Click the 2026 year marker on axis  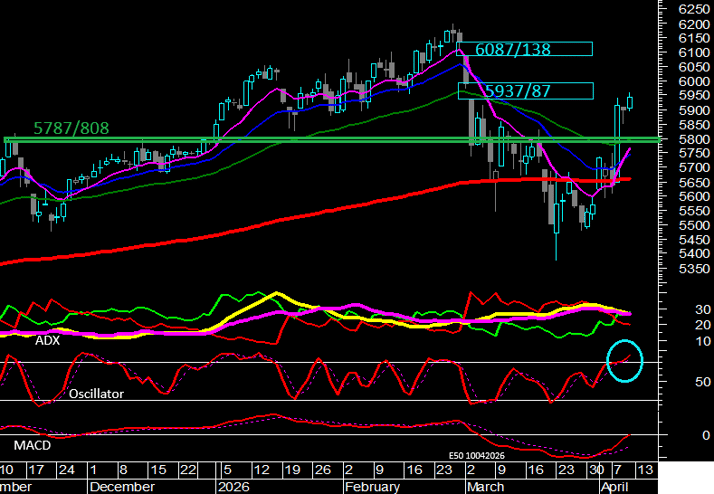[x=235, y=486]
